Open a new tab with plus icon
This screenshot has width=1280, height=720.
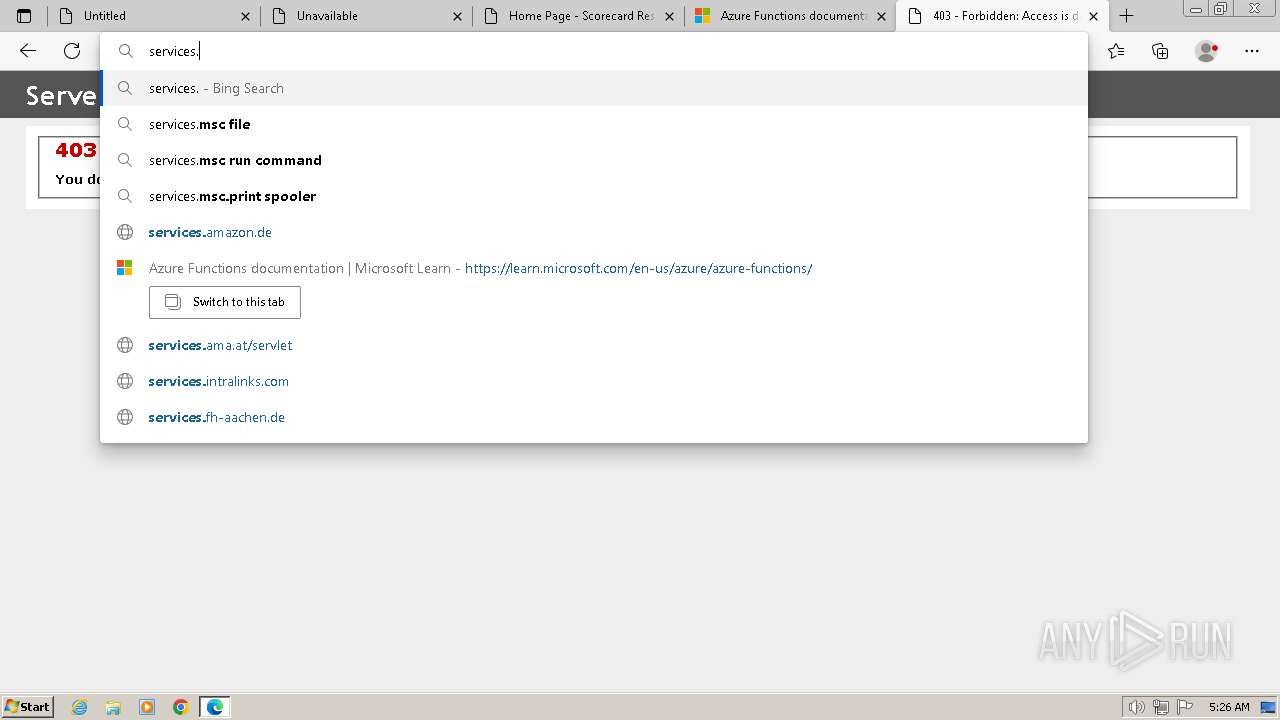[1127, 16]
